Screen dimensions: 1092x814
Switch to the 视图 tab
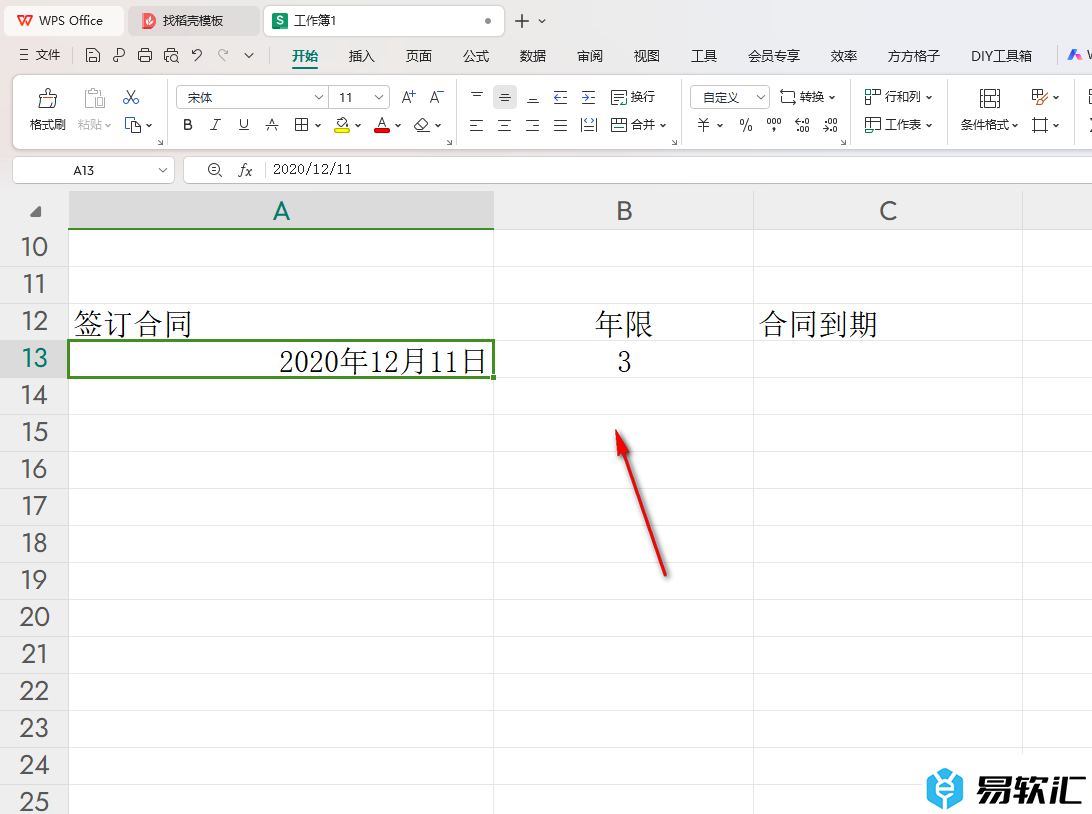[x=647, y=56]
